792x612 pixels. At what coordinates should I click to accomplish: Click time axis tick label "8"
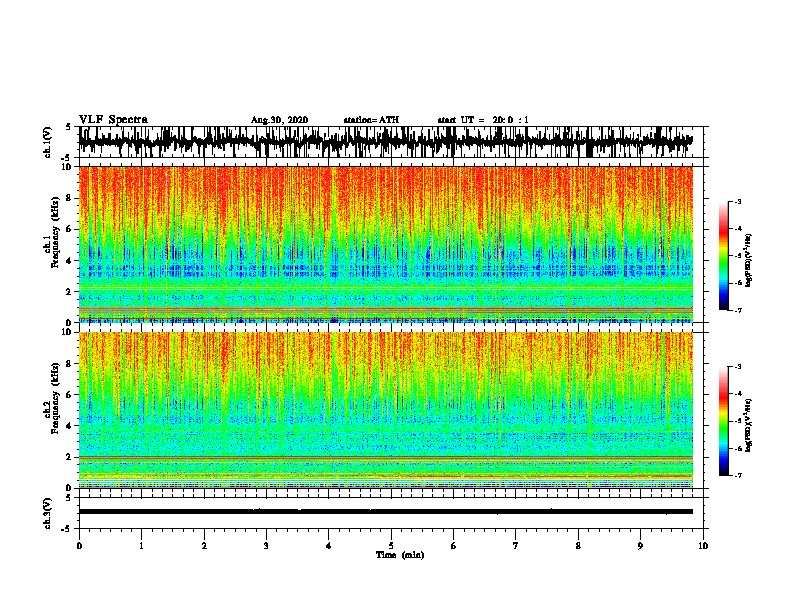pyautogui.click(x=578, y=546)
